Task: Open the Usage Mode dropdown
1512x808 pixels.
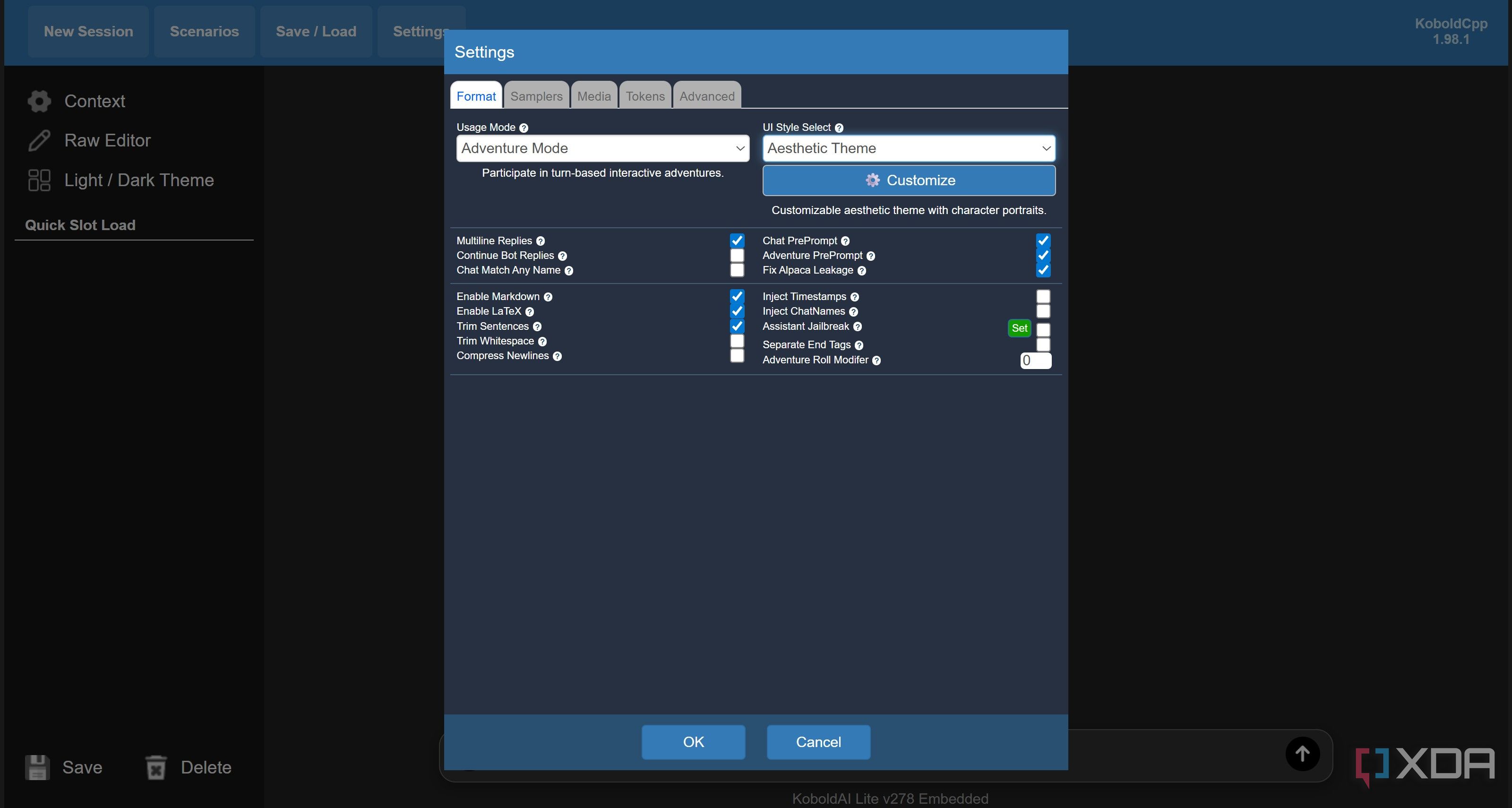Action: point(602,148)
